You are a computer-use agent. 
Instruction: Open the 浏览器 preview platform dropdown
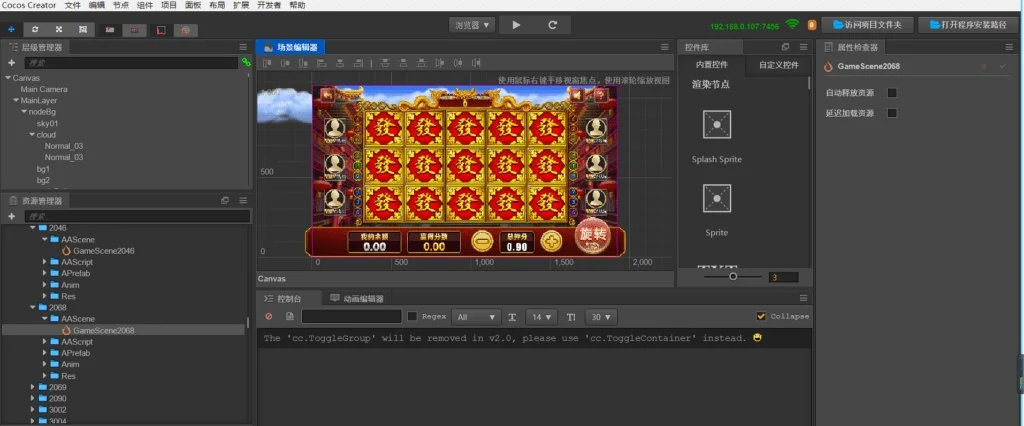coord(472,25)
